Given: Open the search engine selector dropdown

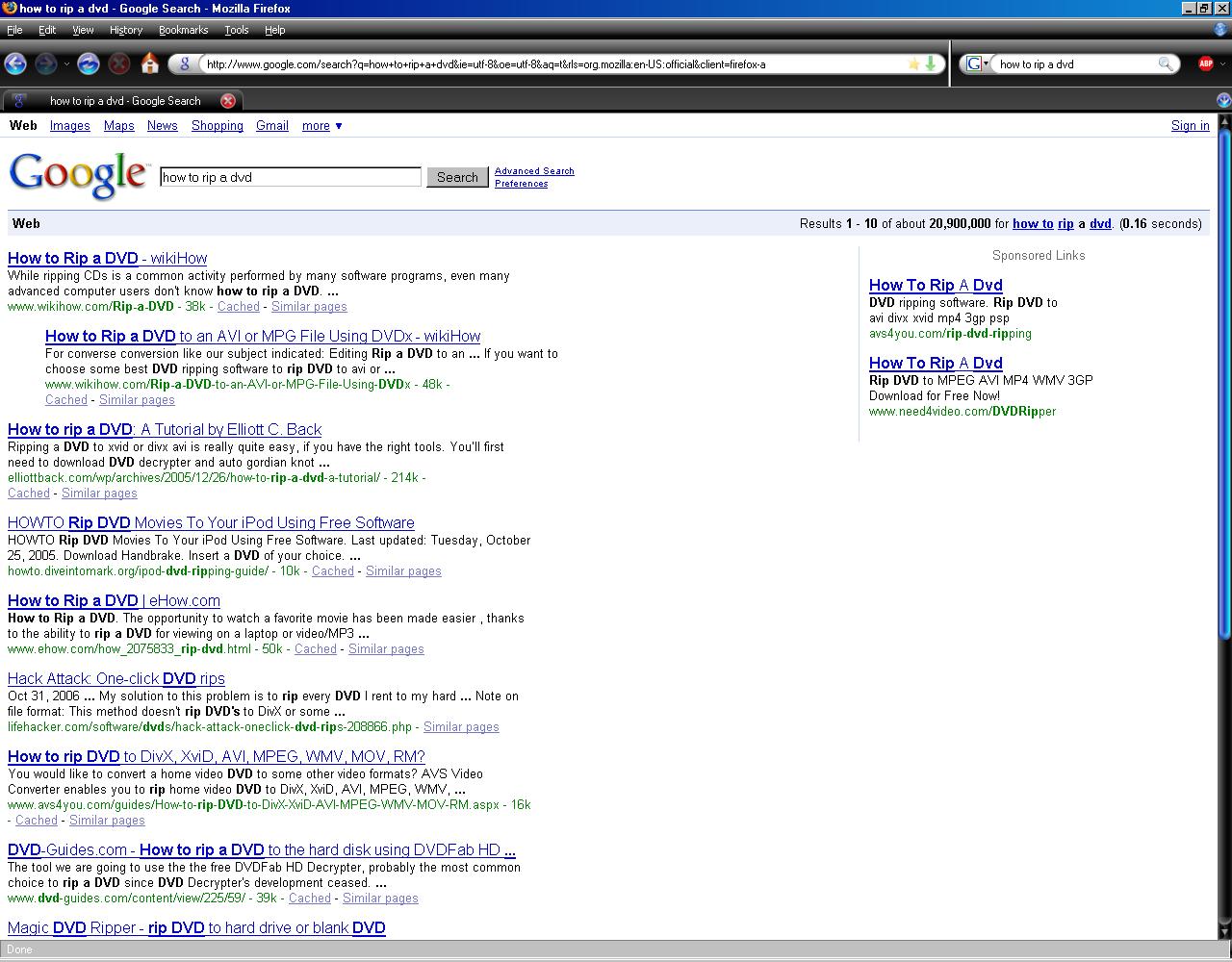Looking at the screenshot, I should pyautogui.click(x=978, y=64).
